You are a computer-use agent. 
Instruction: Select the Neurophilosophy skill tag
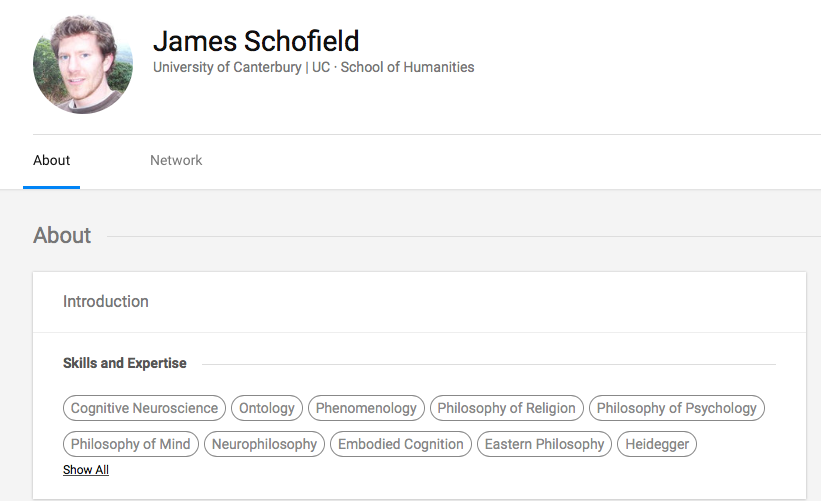click(265, 444)
